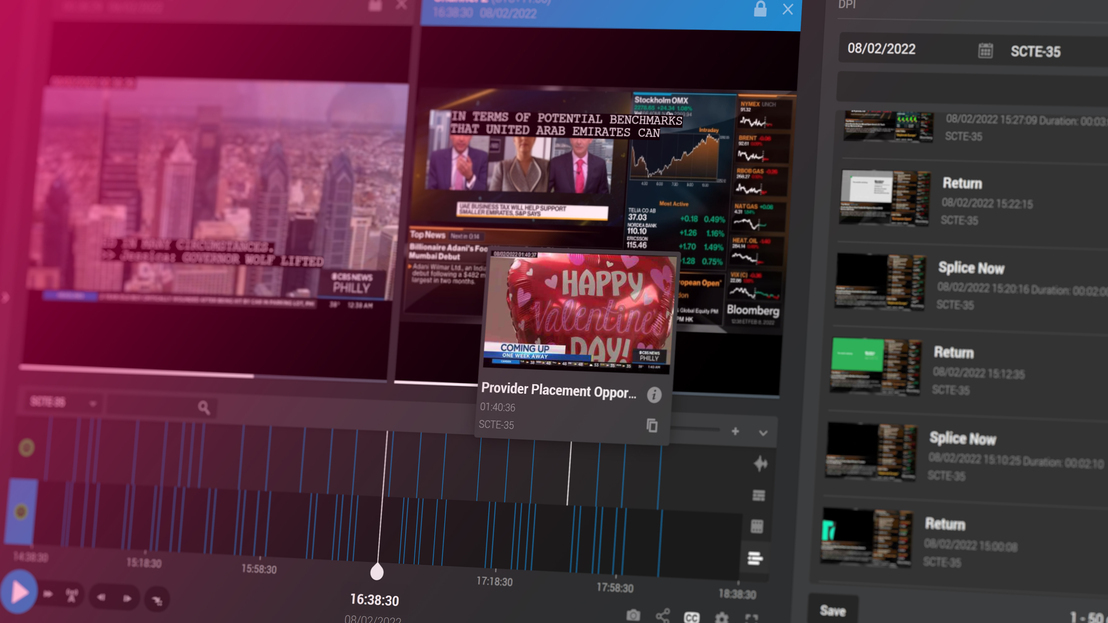Open sharing options via the share icon
The height and width of the screenshot is (623, 1108).
coord(661,615)
